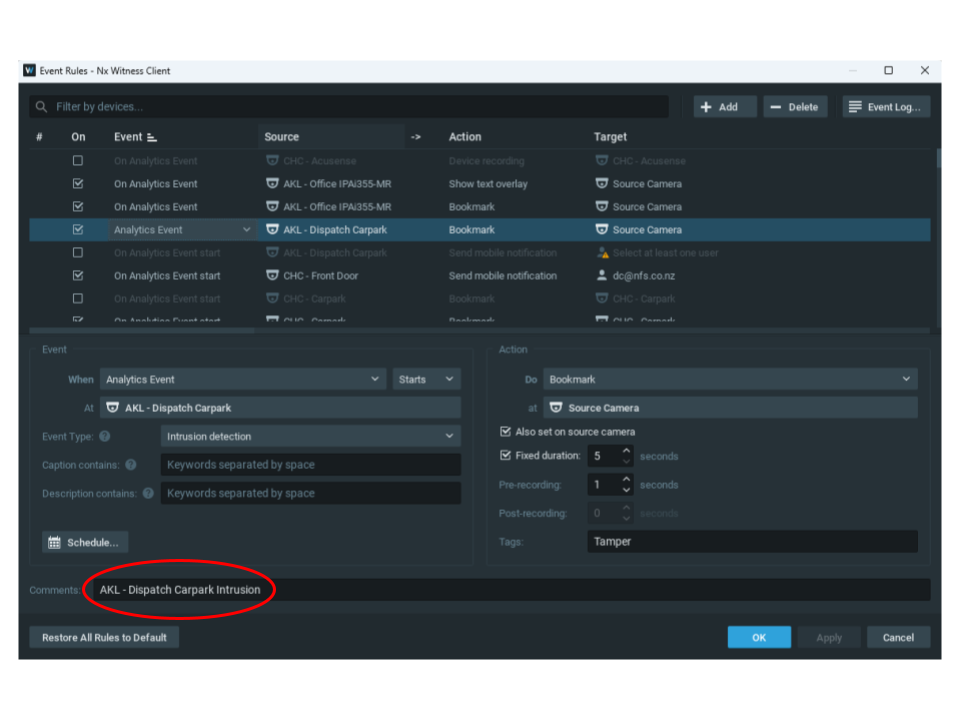
Task: Open Event Type Intrusion detection dropdown
Action: (x=310, y=437)
